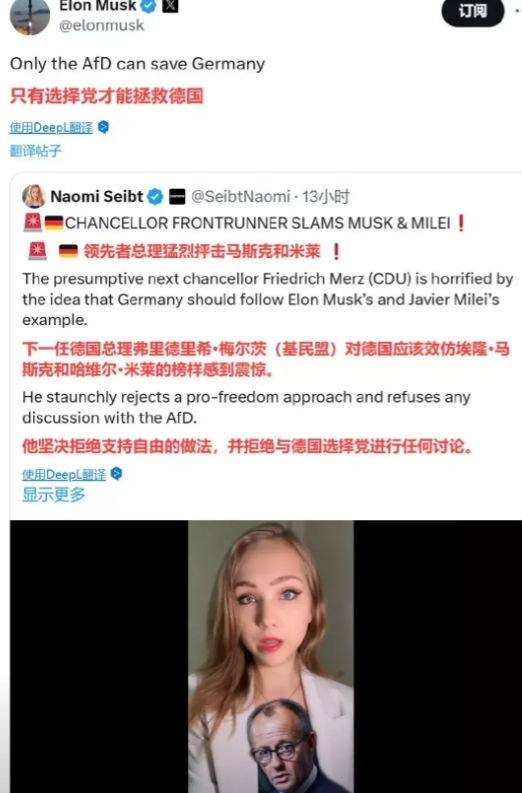Open Naomi Seibt's avatar in the quoted post
This screenshot has width=522, height=793.
[x=34, y=196]
